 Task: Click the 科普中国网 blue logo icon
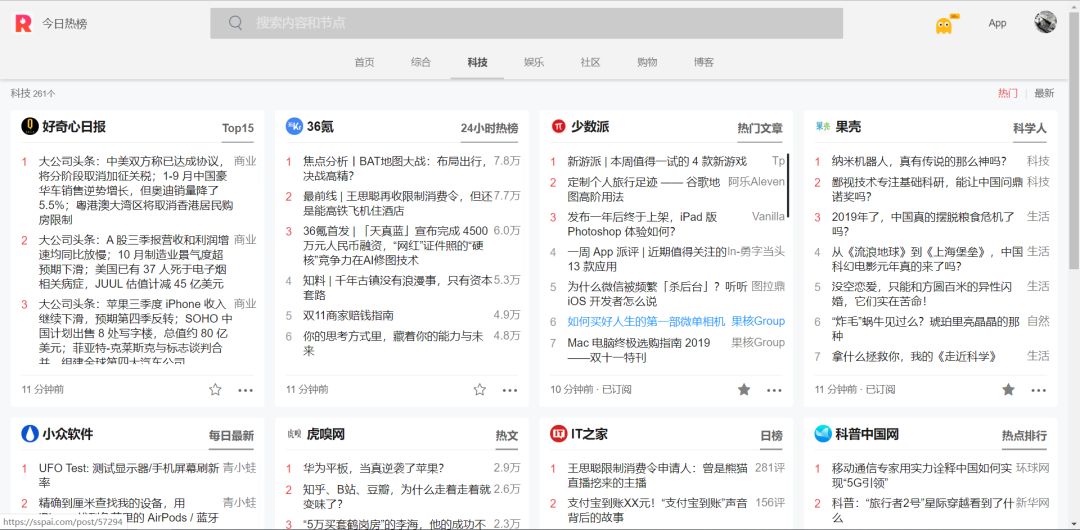point(823,434)
